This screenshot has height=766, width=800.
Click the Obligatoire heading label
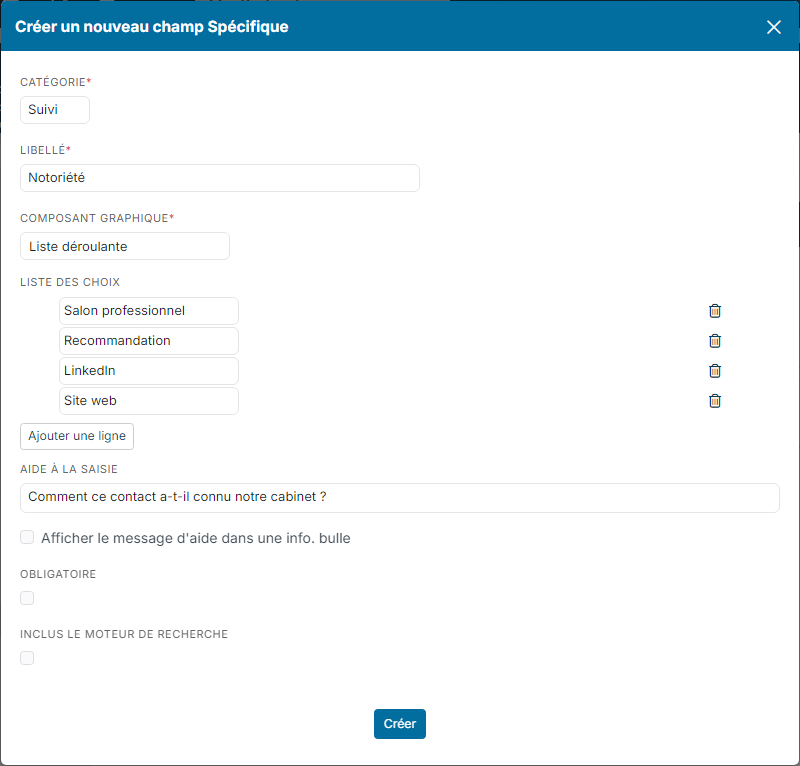58,574
